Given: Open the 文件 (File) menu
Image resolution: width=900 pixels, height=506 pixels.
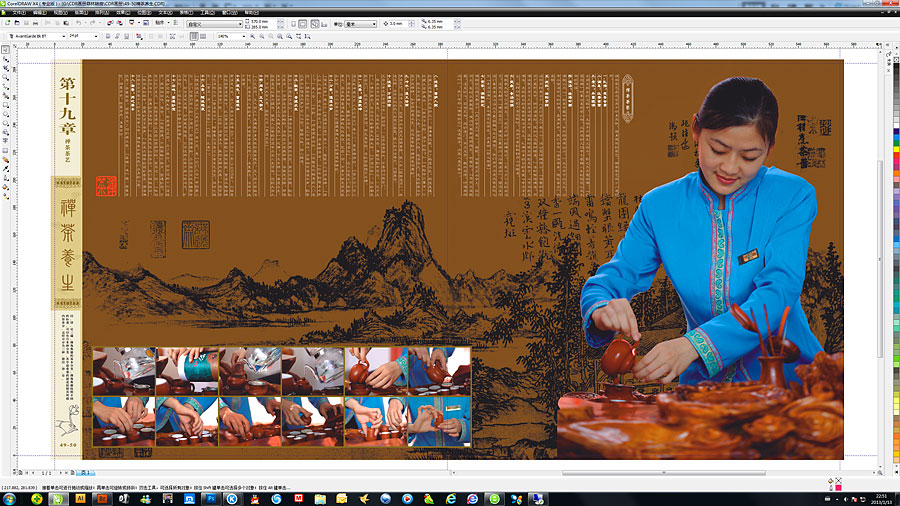Looking at the screenshot, I should (18, 12).
